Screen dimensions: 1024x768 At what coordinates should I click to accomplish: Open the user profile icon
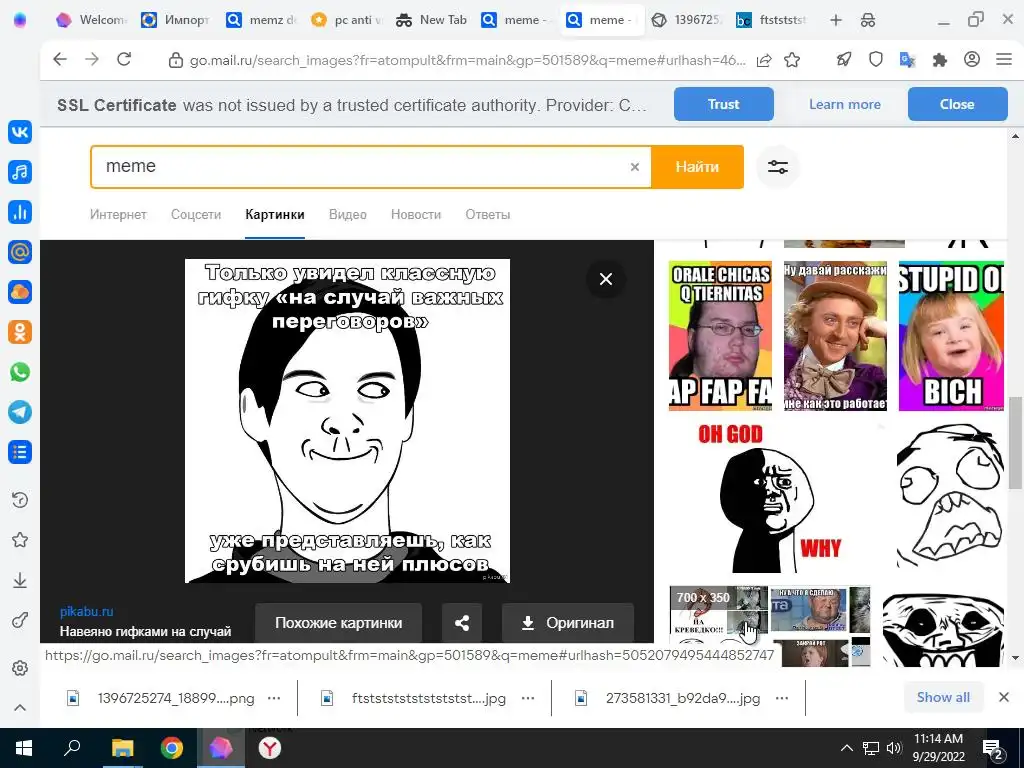(972, 59)
